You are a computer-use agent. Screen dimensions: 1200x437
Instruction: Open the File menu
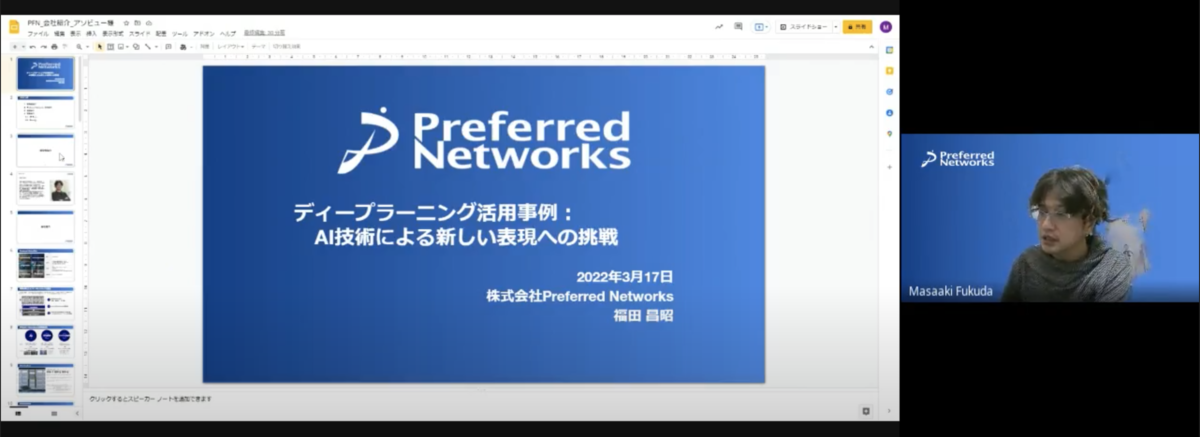click(38, 33)
